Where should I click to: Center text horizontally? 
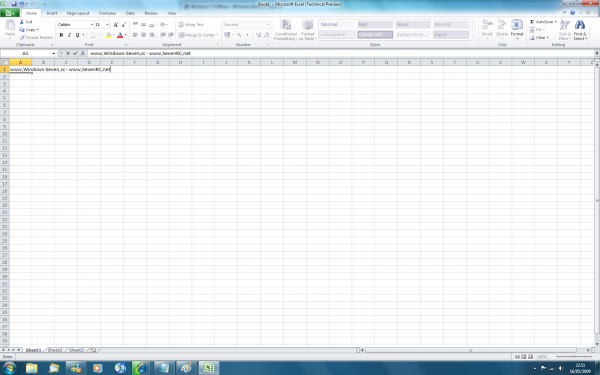143,35
